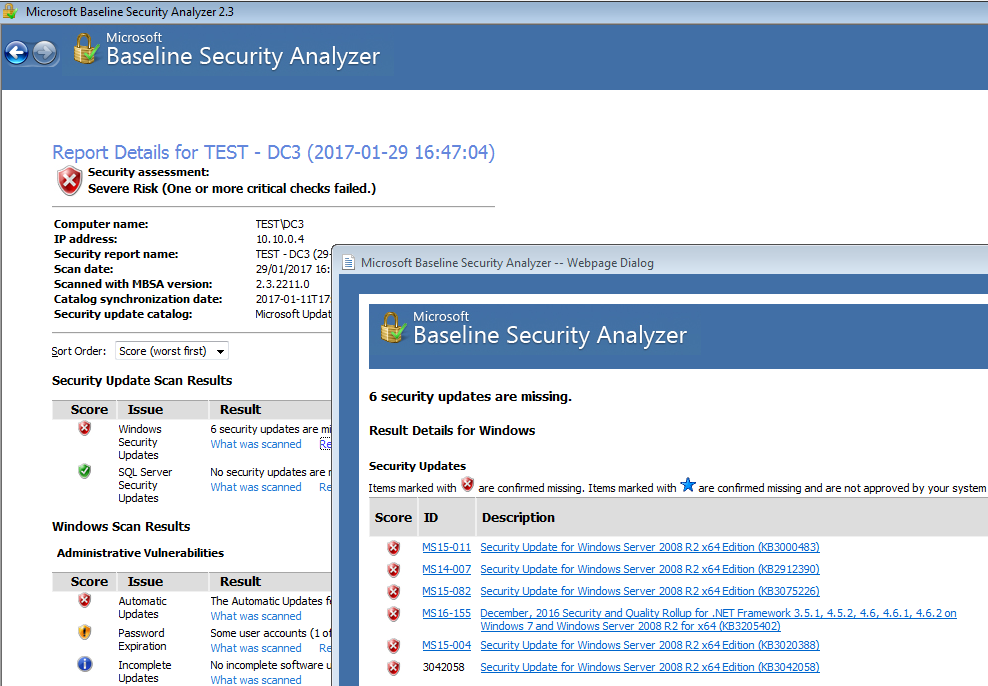This screenshot has height=686, width=988.
Task: Click the '6 security updates are missing.' heading
Action: [471, 397]
